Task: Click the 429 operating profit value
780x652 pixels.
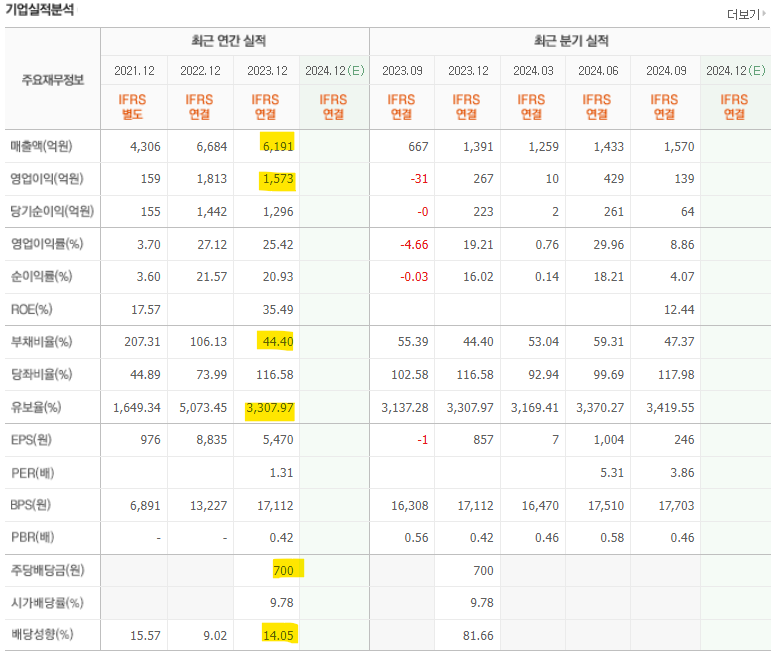Action: tap(613, 179)
